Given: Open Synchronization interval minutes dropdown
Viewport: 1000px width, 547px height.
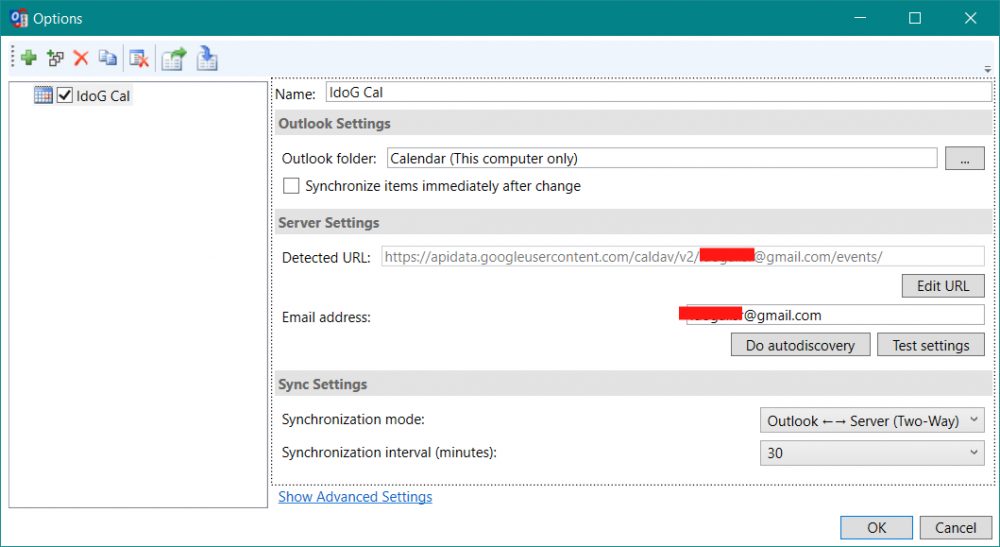Looking at the screenshot, I should 872,453.
